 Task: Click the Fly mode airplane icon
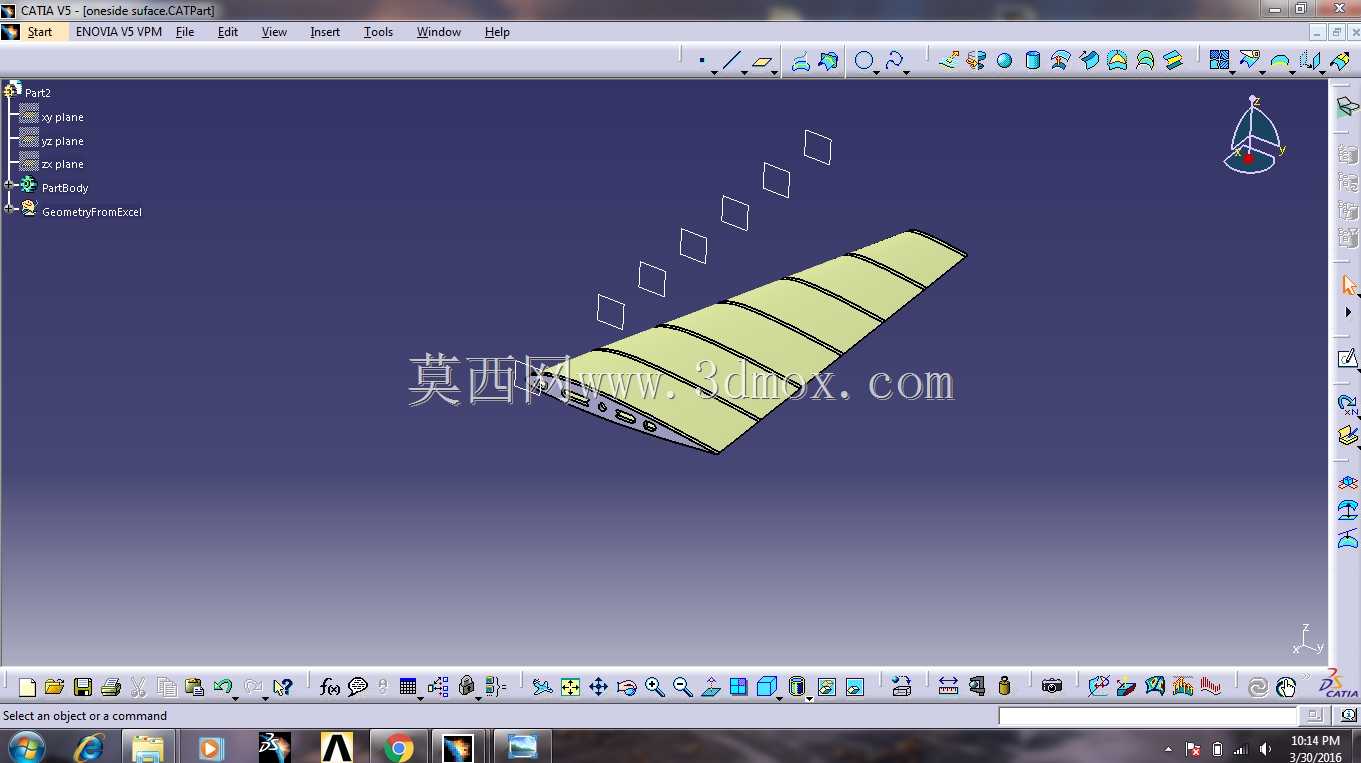click(542, 687)
